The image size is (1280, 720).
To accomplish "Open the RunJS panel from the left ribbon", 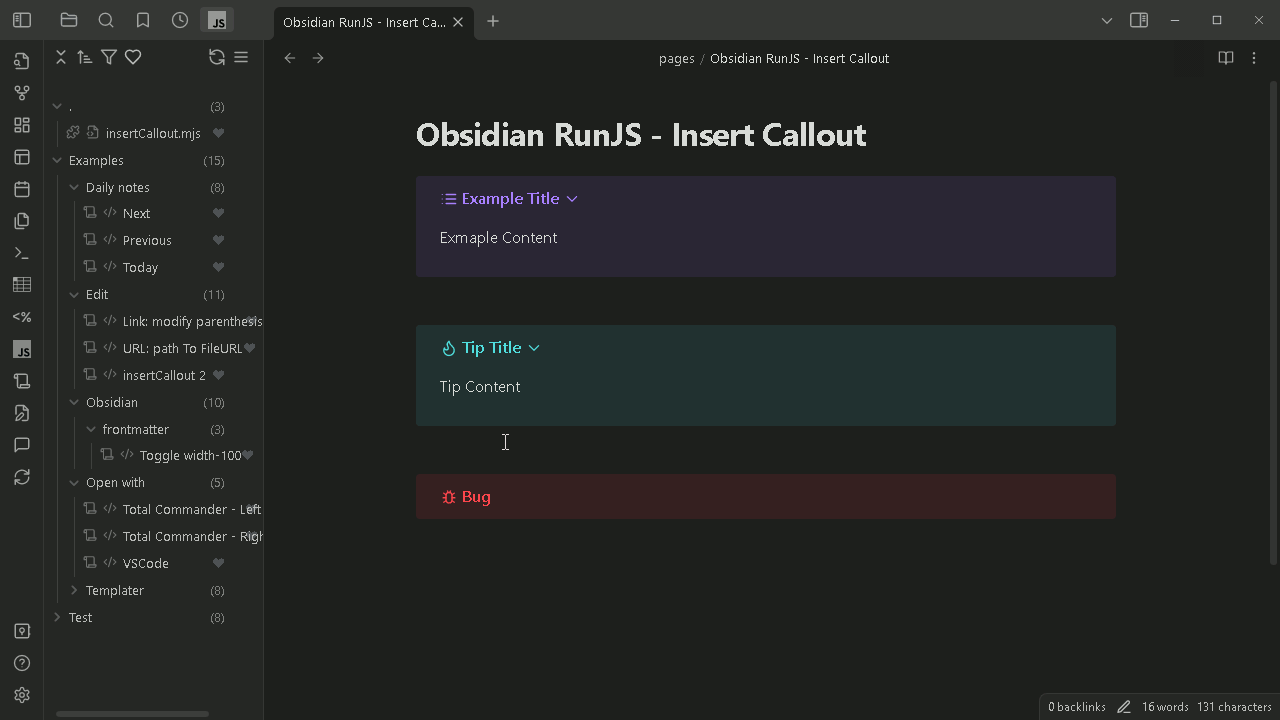I will 20,349.
